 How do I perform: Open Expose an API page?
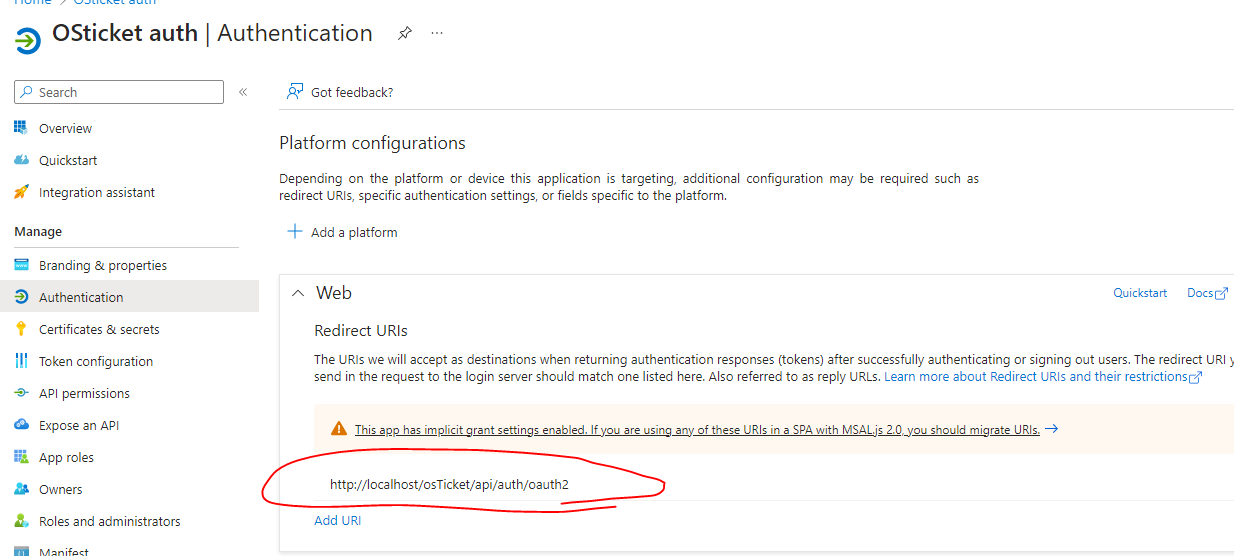coord(78,425)
